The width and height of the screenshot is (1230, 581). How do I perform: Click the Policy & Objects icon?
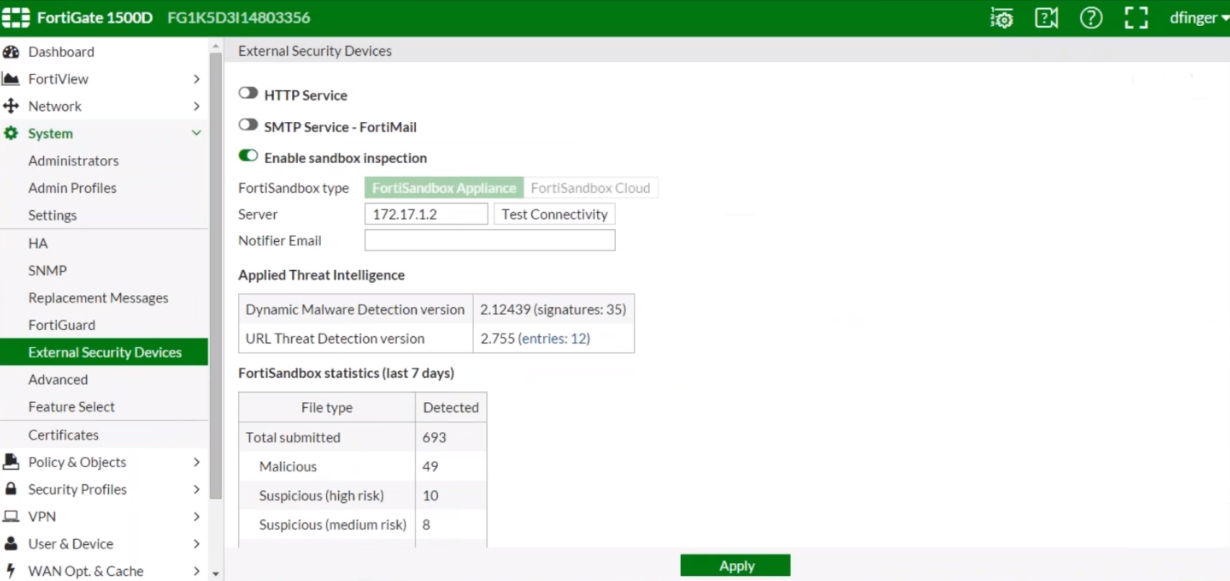click(11, 462)
